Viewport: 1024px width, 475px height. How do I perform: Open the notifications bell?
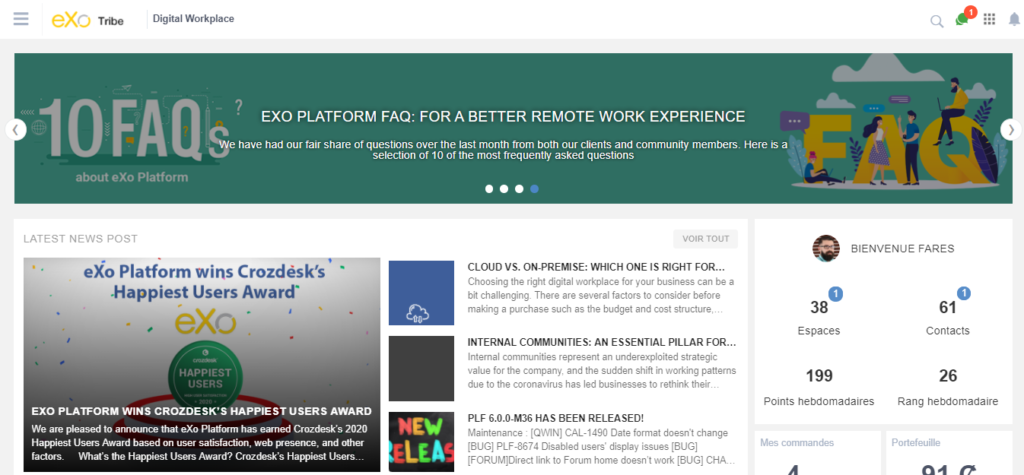(1014, 20)
